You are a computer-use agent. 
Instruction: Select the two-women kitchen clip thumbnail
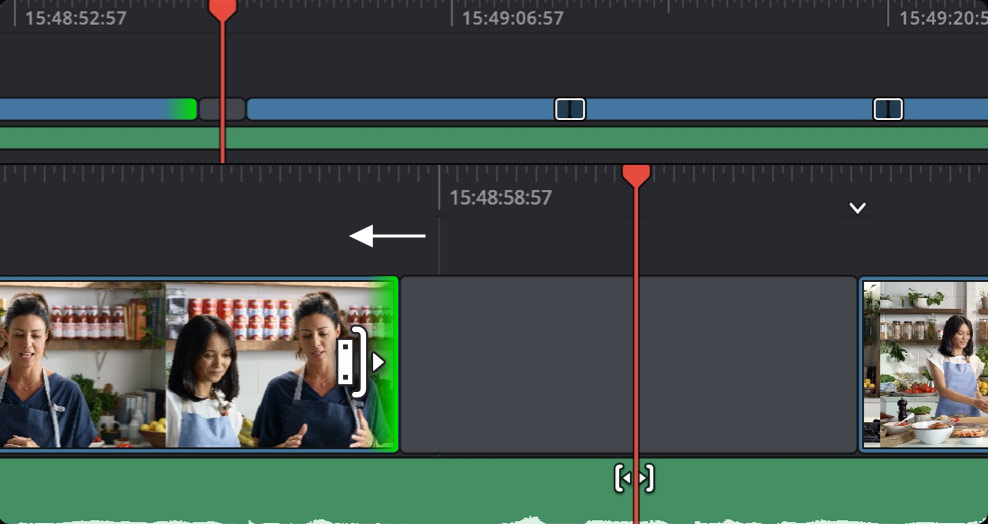tap(198, 364)
